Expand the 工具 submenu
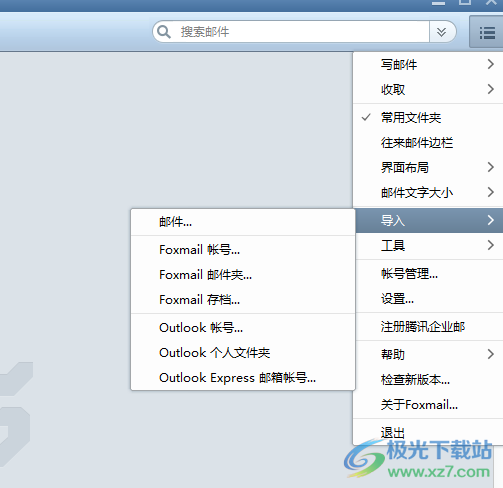 tap(429, 245)
